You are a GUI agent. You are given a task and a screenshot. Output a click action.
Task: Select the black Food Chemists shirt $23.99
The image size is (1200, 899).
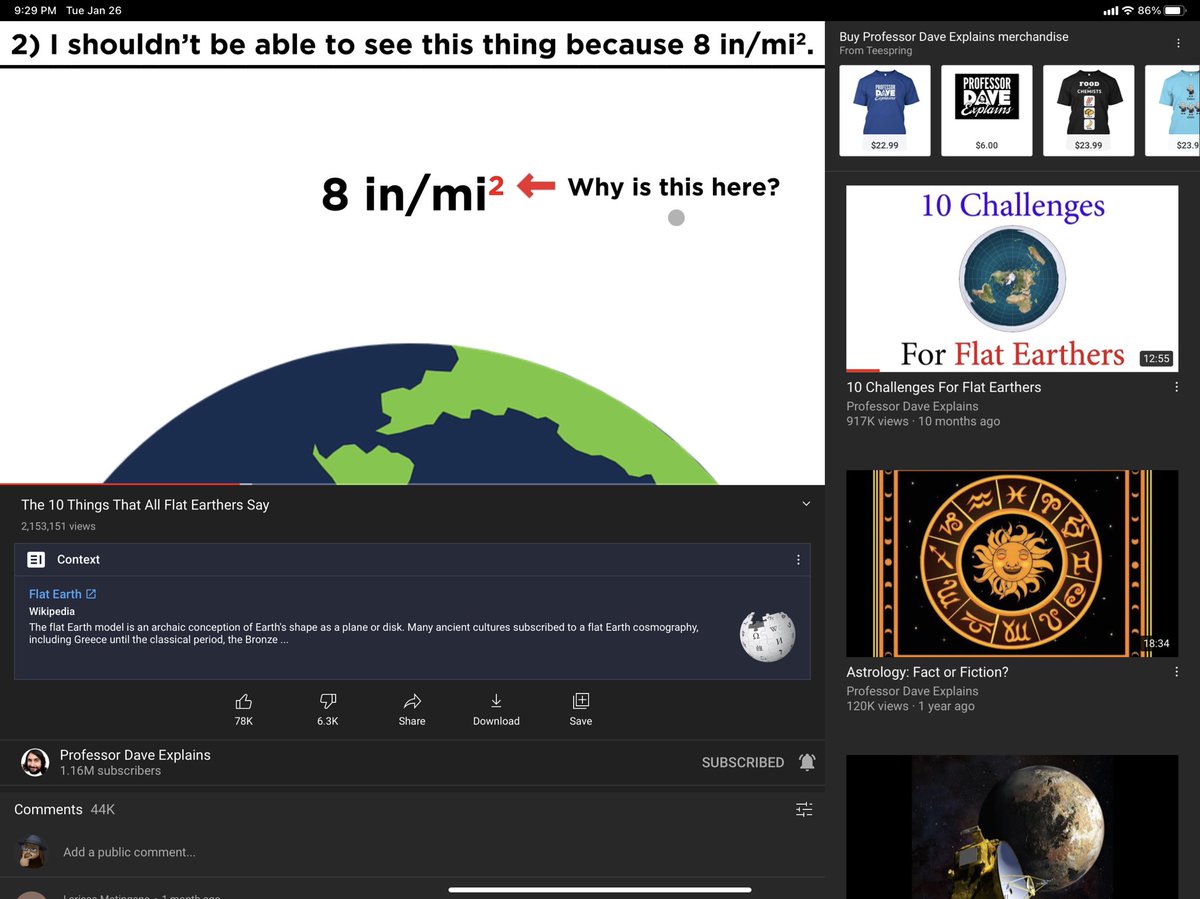pos(1089,111)
